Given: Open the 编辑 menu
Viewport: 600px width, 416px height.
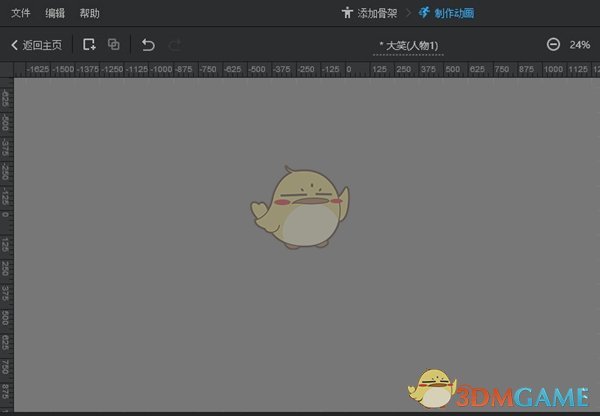Looking at the screenshot, I should tap(55, 13).
